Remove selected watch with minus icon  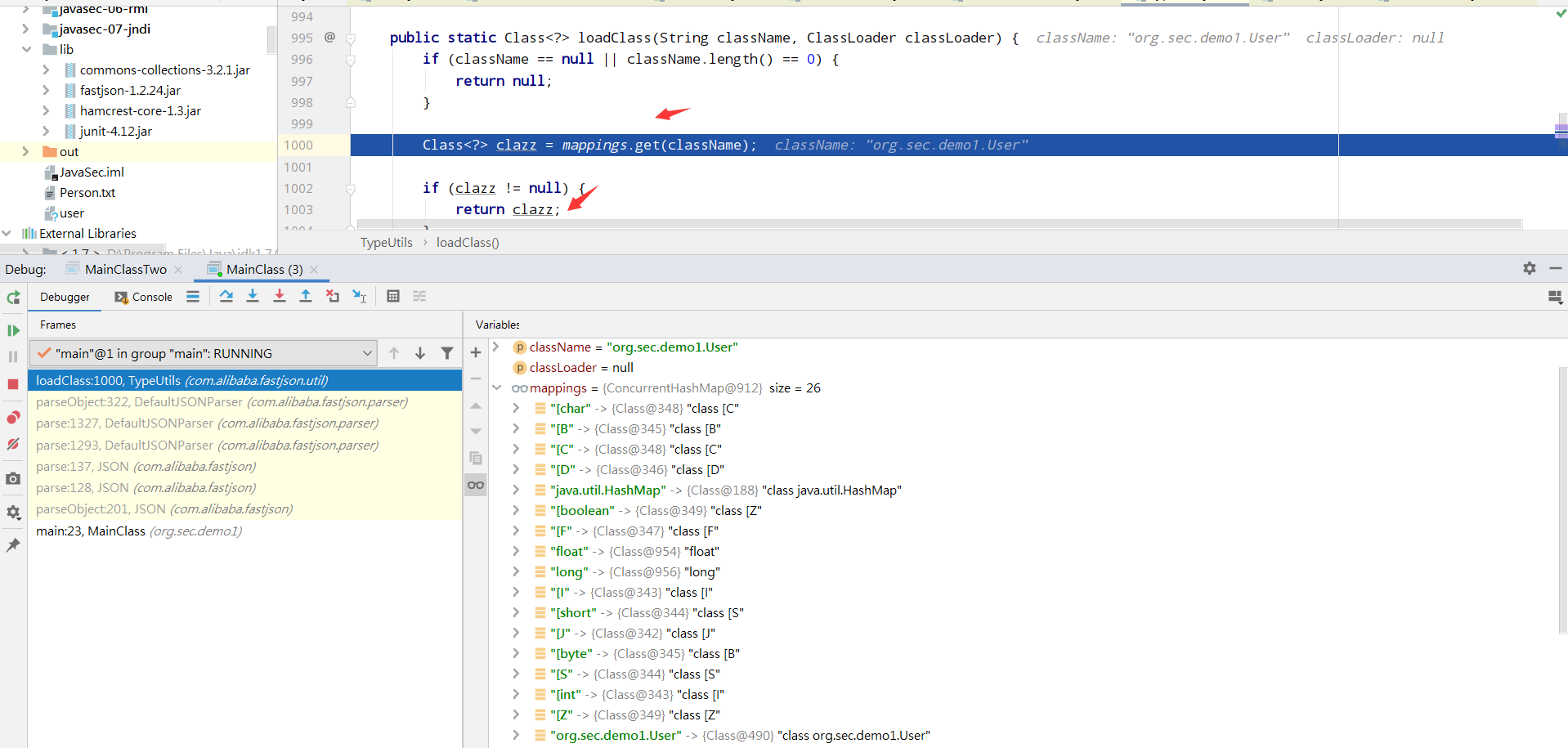click(x=476, y=378)
